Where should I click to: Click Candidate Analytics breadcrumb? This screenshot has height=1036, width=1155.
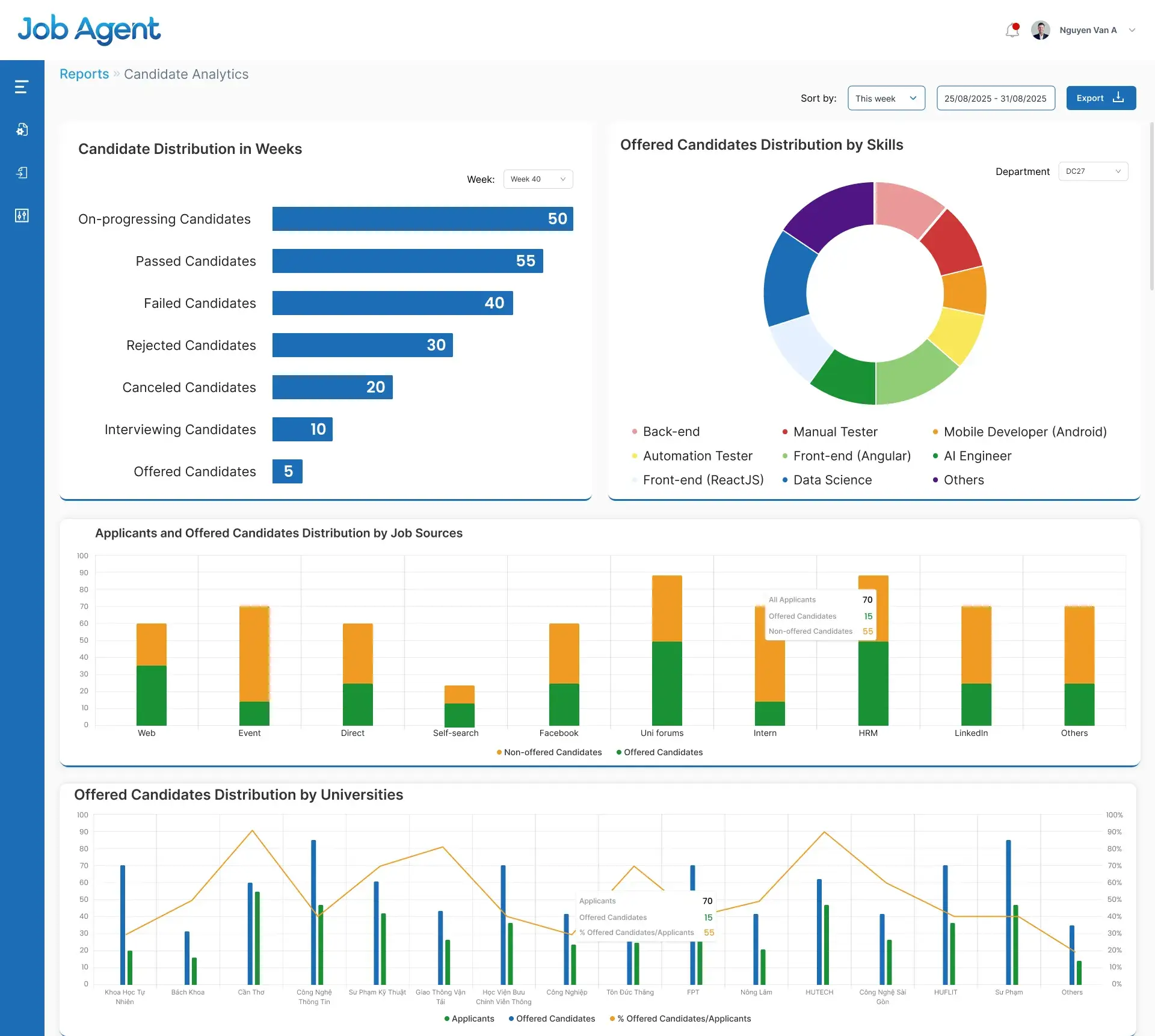click(x=186, y=74)
